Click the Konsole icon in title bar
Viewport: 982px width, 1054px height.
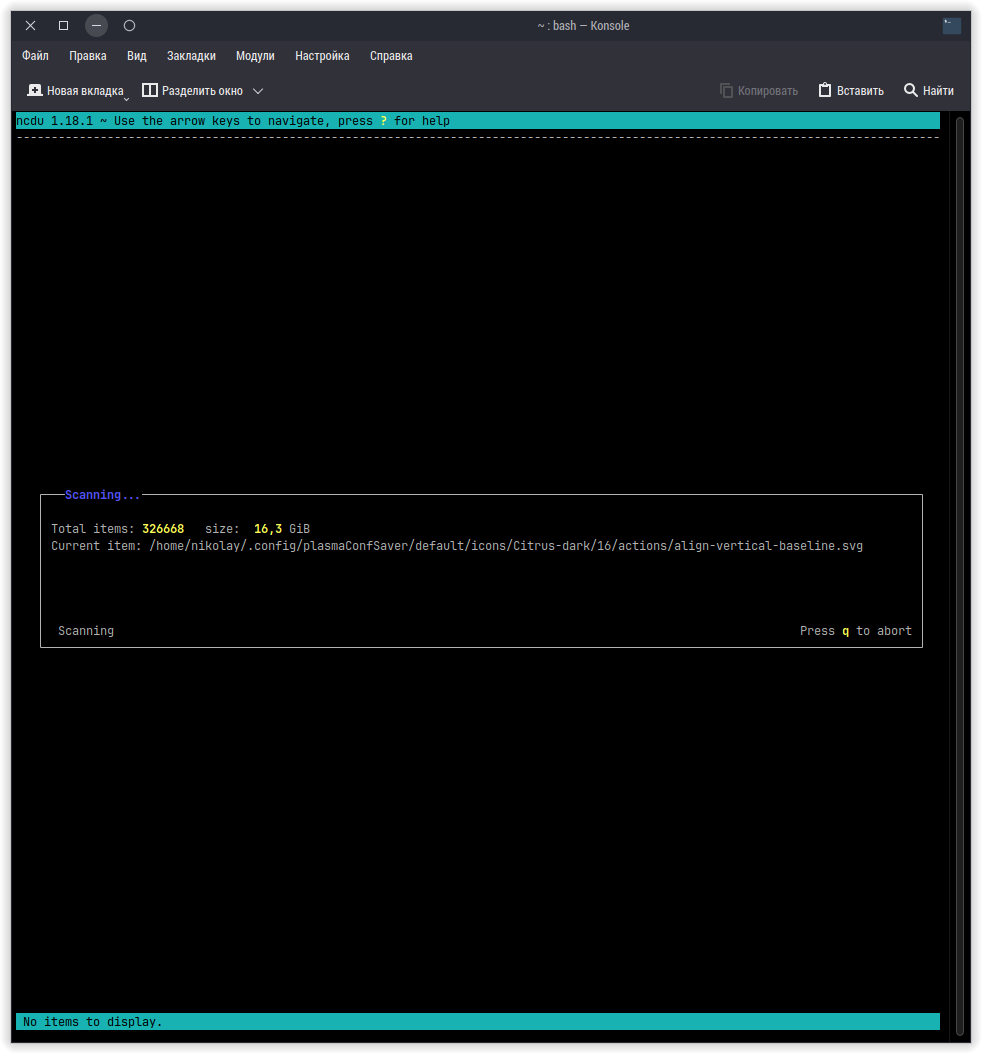[951, 26]
